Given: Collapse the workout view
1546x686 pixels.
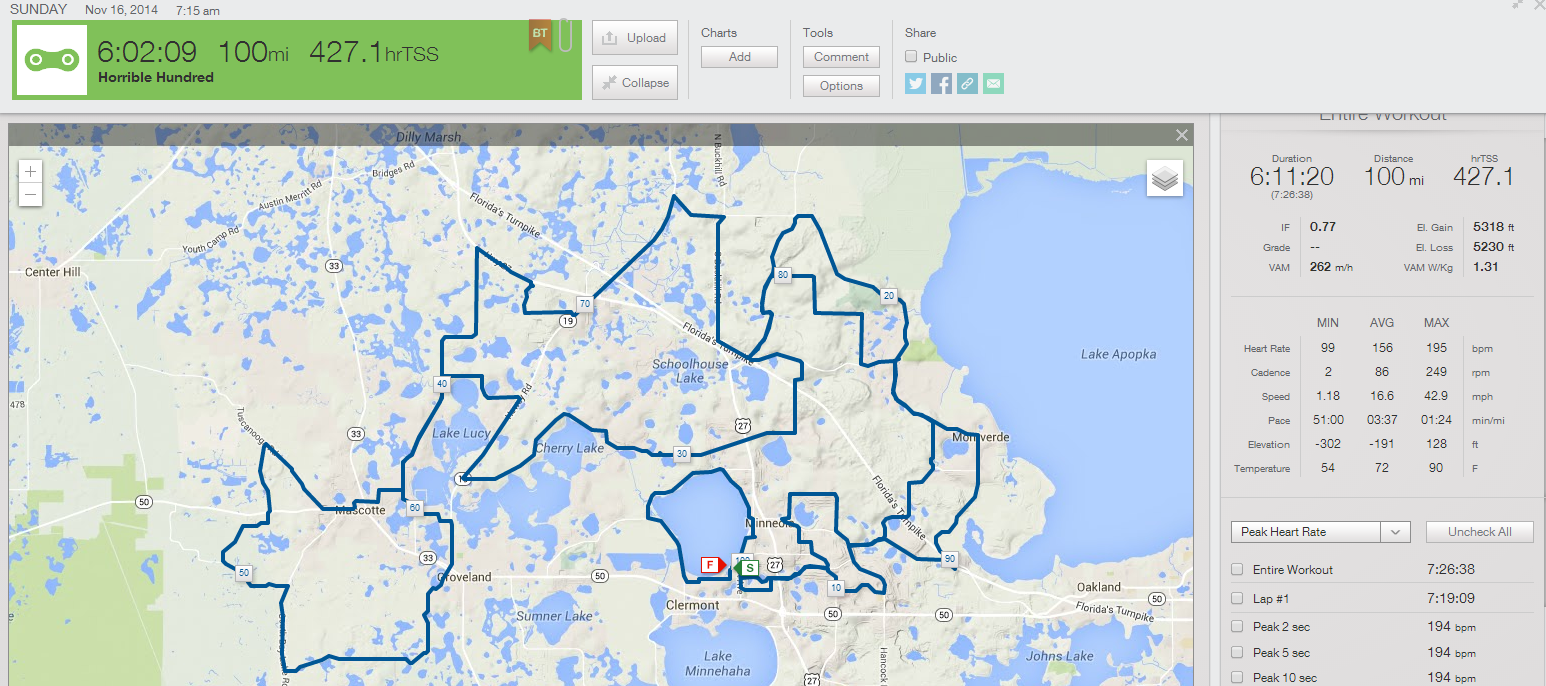Looking at the screenshot, I should 635,83.
